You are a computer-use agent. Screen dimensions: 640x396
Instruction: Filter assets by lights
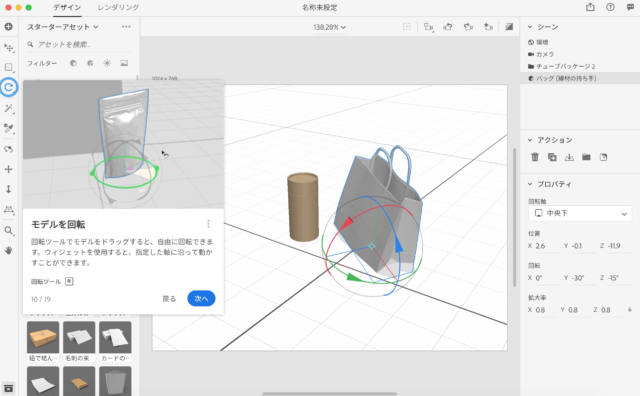pyautogui.click(x=107, y=63)
